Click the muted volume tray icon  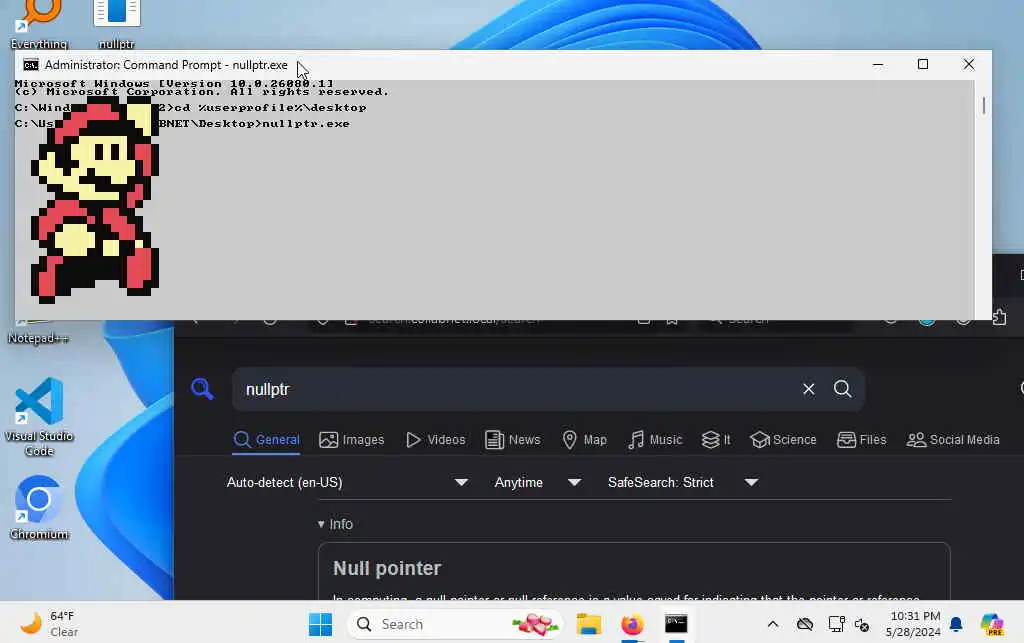[x=862, y=625]
